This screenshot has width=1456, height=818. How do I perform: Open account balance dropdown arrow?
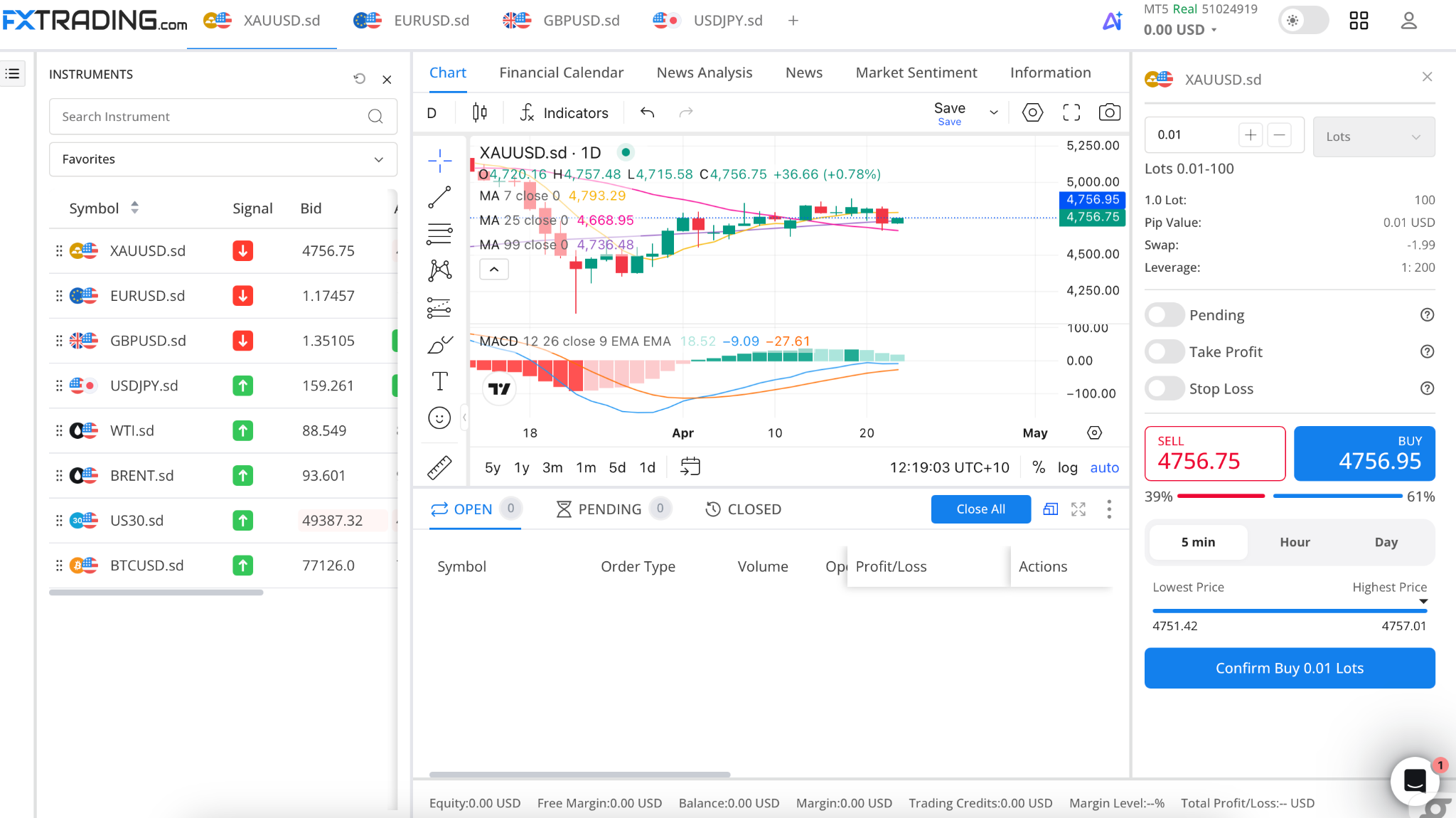click(x=1214, y=30)
